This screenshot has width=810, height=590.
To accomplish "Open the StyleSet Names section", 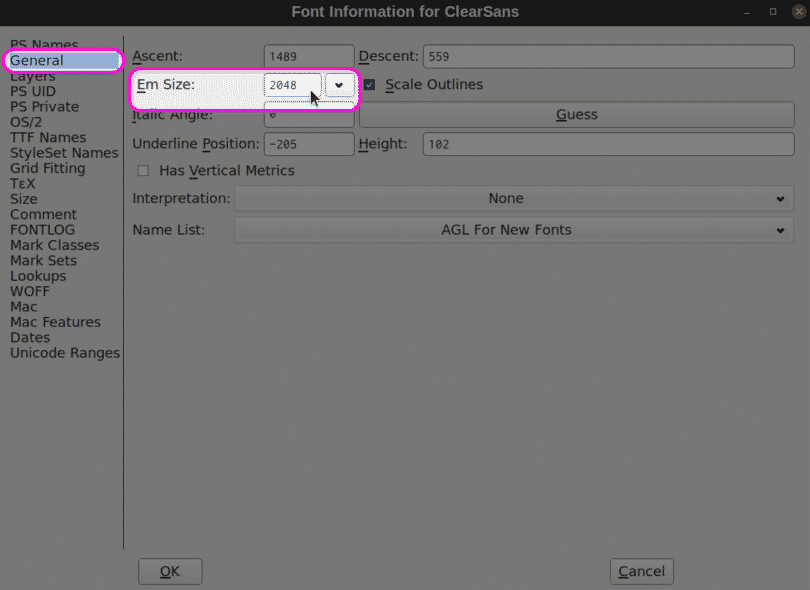I will (64, 153).
